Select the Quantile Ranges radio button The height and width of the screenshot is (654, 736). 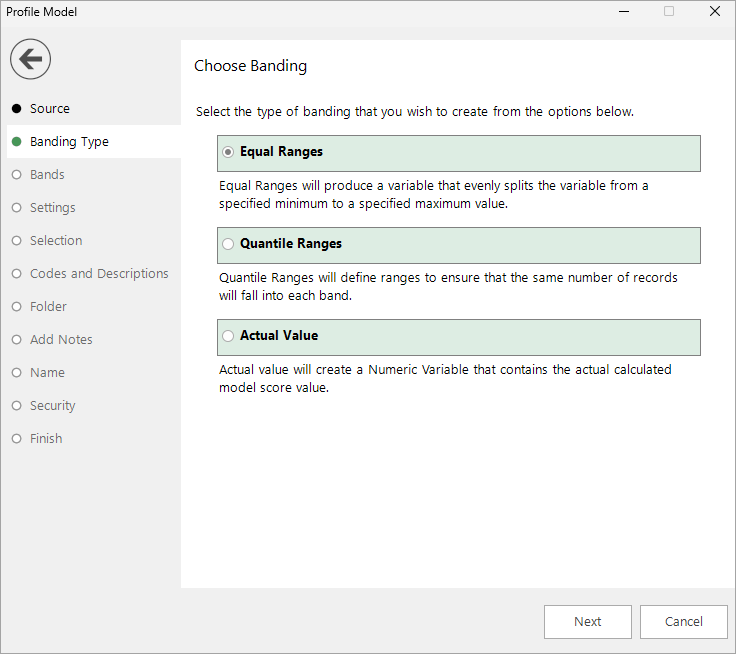228,244
